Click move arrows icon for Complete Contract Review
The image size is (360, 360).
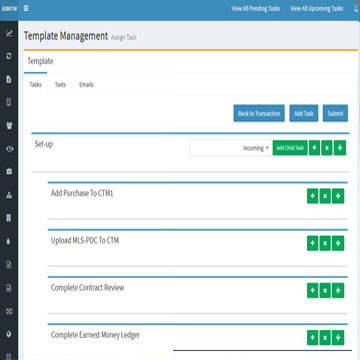pos(338,291)
